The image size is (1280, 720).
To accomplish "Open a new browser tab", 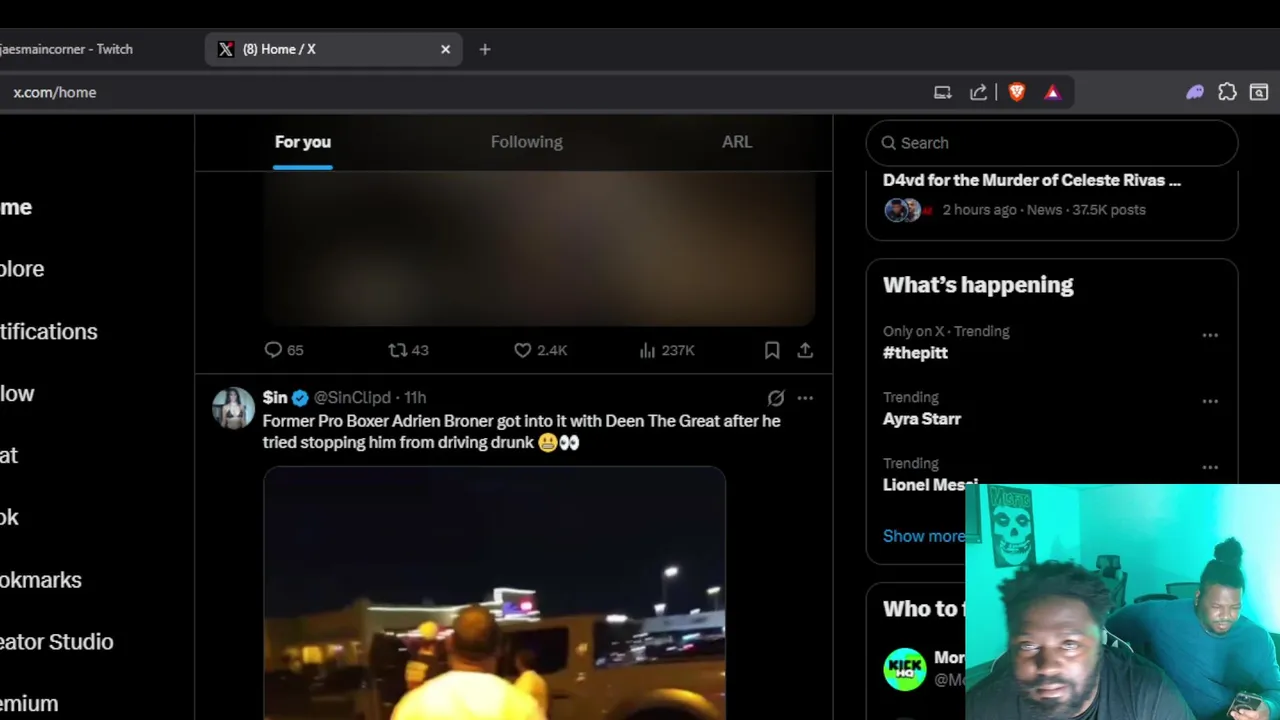I will pyautogui.click(x=485, y=49).
